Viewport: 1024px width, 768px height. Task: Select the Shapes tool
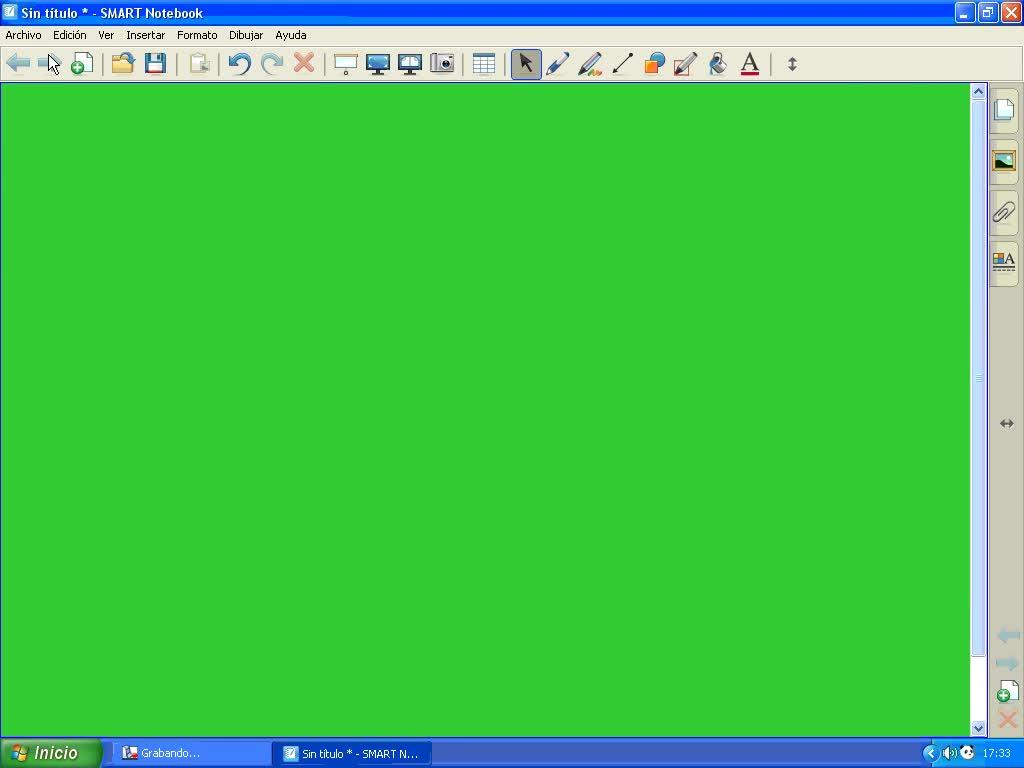pyautogui.click(x=654, y=63)
